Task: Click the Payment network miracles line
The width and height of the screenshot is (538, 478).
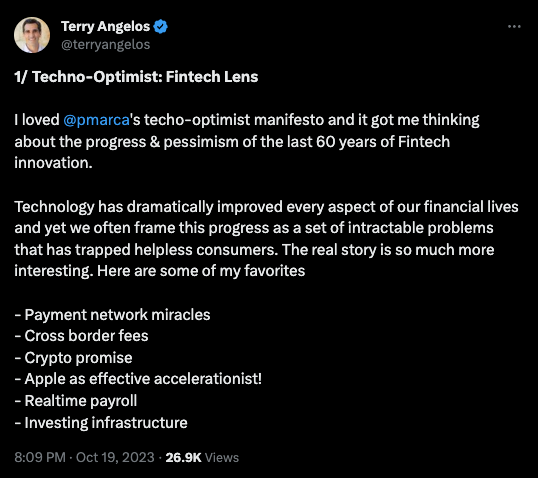Action: tap(113, 315)
